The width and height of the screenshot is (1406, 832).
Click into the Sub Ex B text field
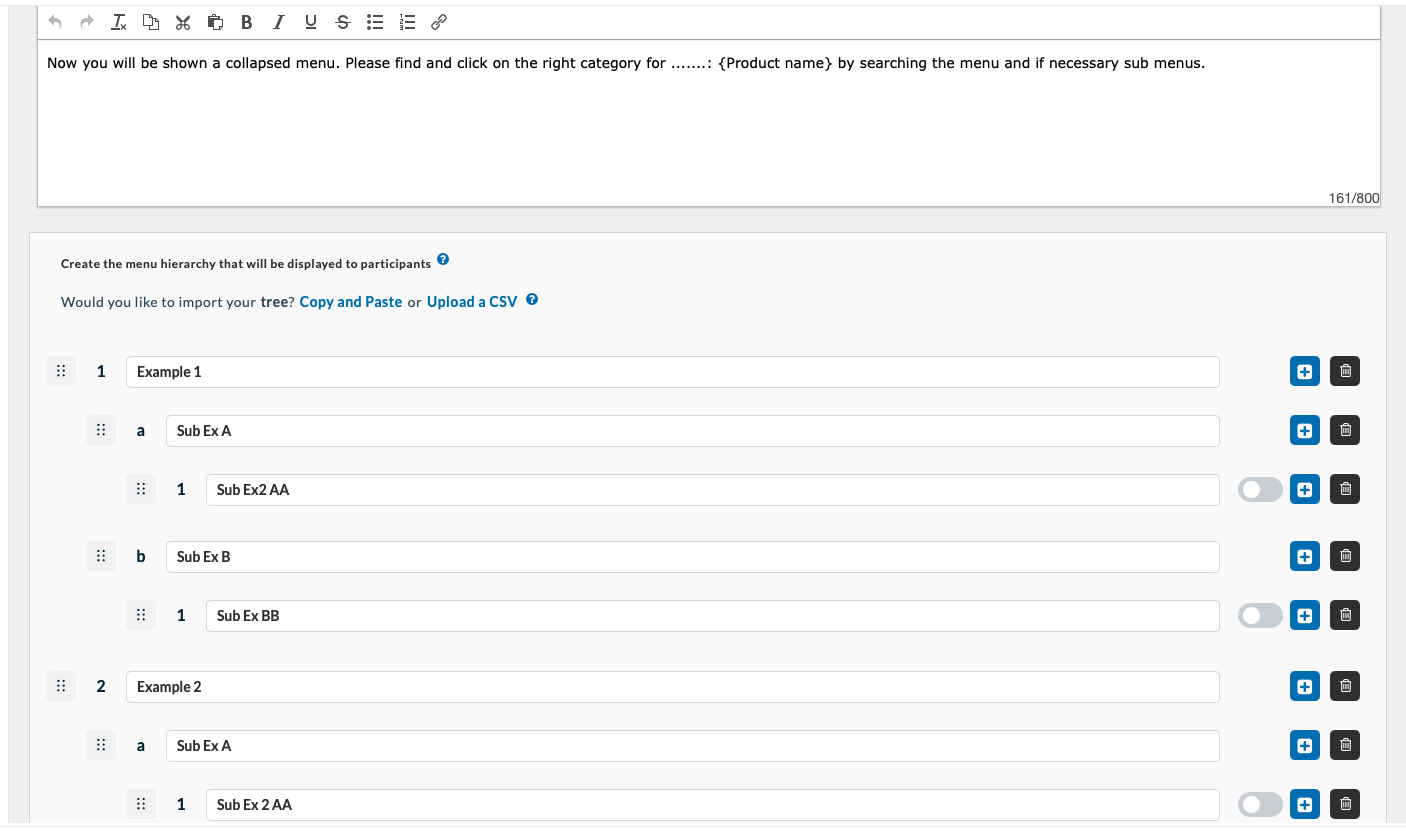click(692, 557)
